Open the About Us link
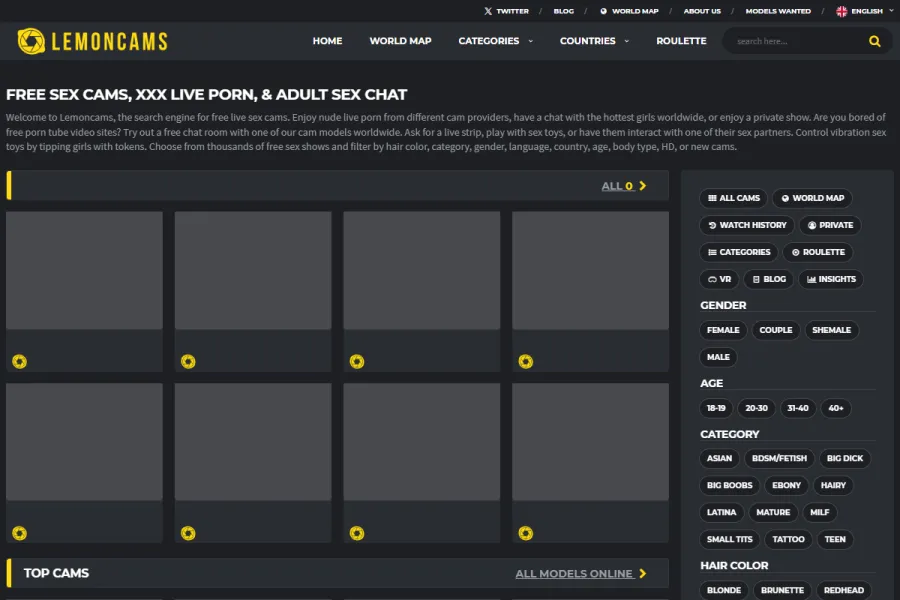The width and height of the screenshot is (900, 600). (702, 11)
